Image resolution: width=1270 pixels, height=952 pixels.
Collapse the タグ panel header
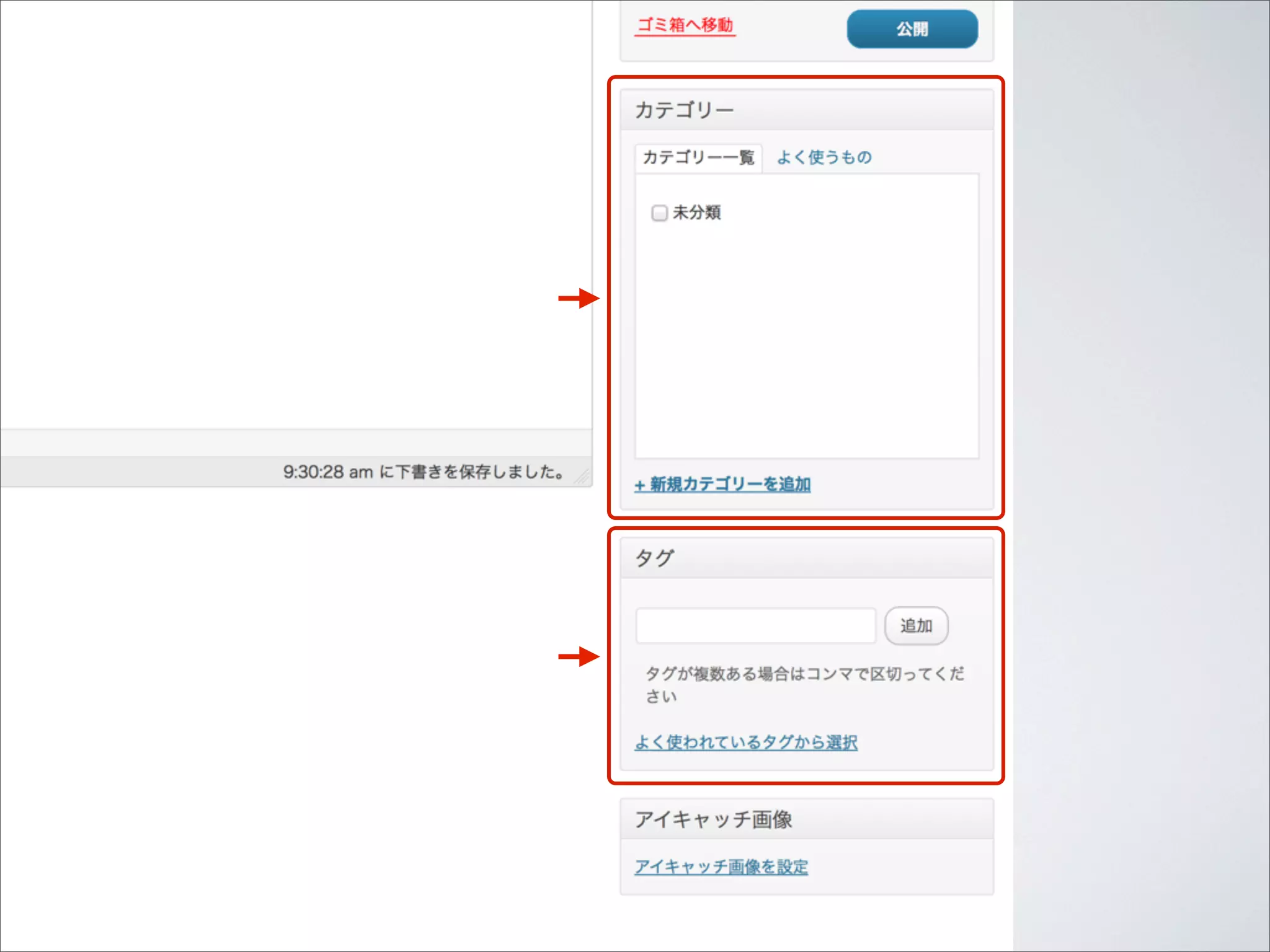[x=806, y=558]
